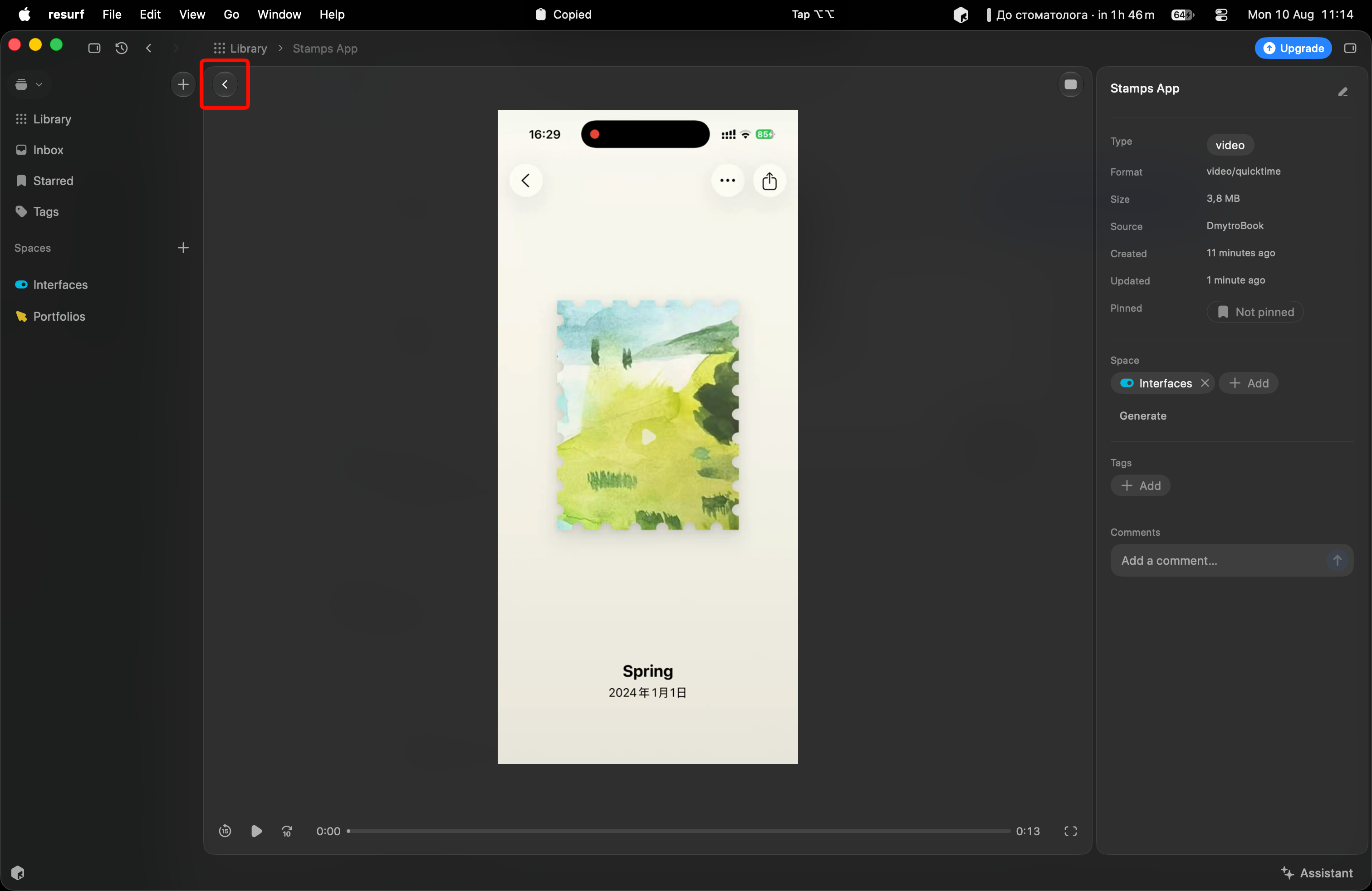
Task: Click the pencil icon to rename Stamps App
Action: [x=1343, y=92]
